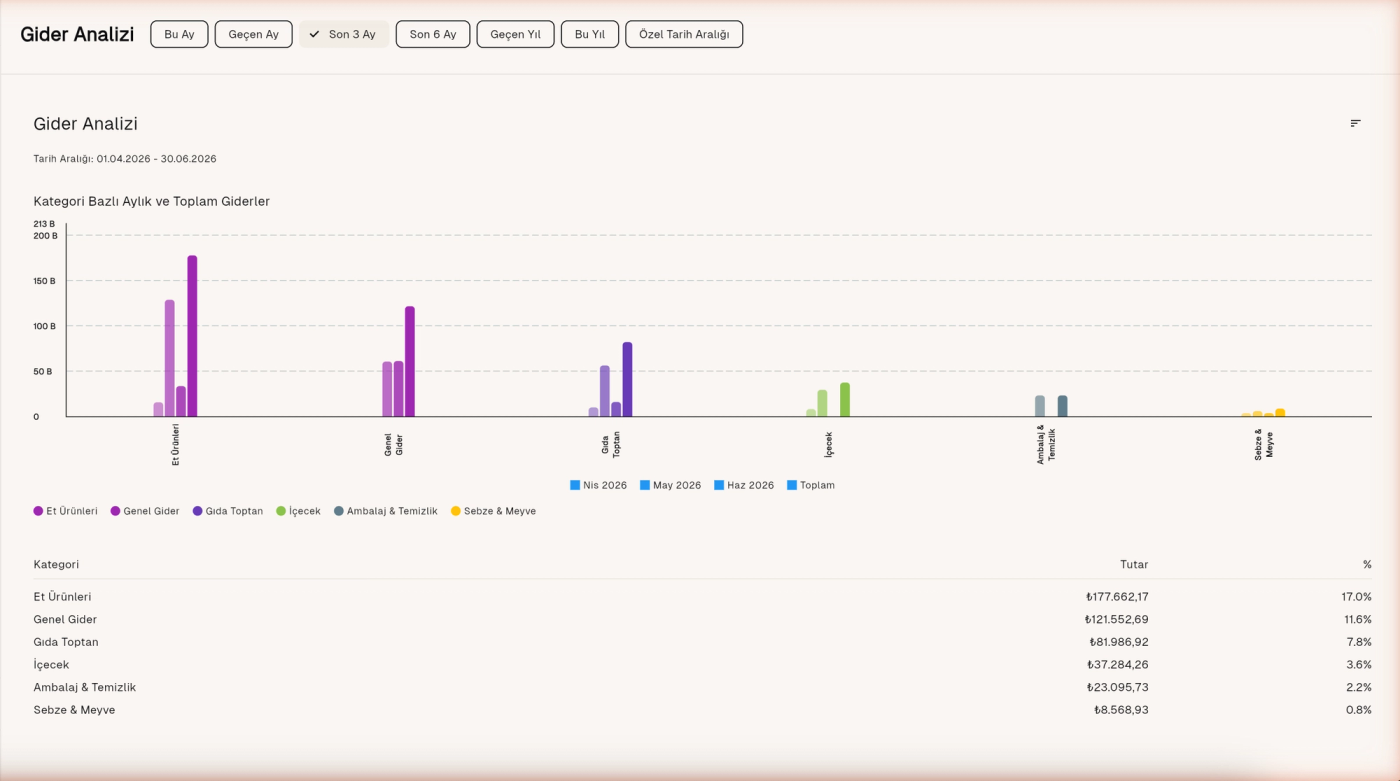Click the Kategori Bazlı Aylık ve Toplam Giderler title
1400x781 pixels.
(x=152, y=201)
